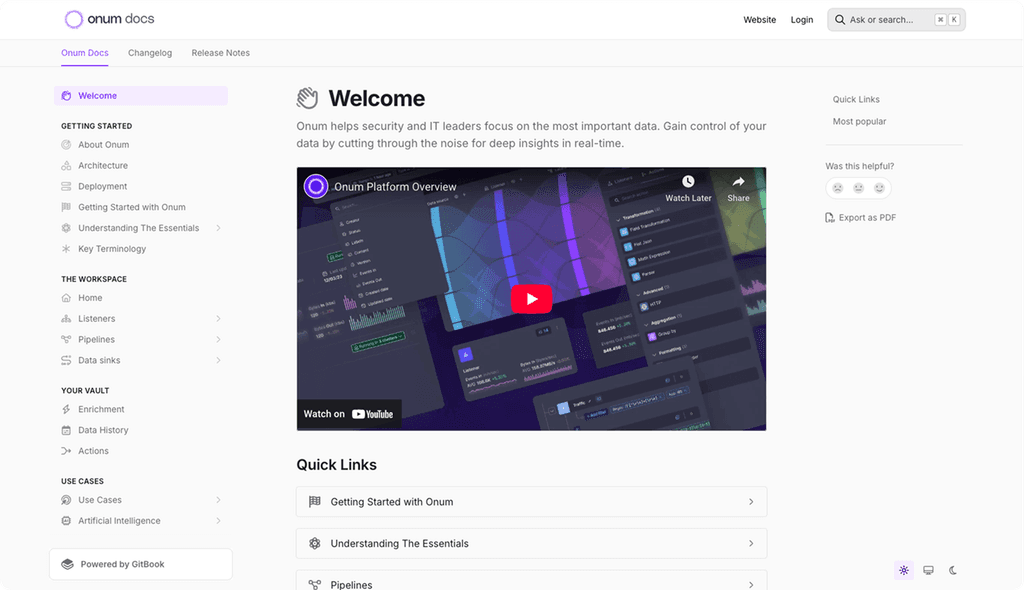Switch to dark mode with the moon icon

(x=952, y=570)
